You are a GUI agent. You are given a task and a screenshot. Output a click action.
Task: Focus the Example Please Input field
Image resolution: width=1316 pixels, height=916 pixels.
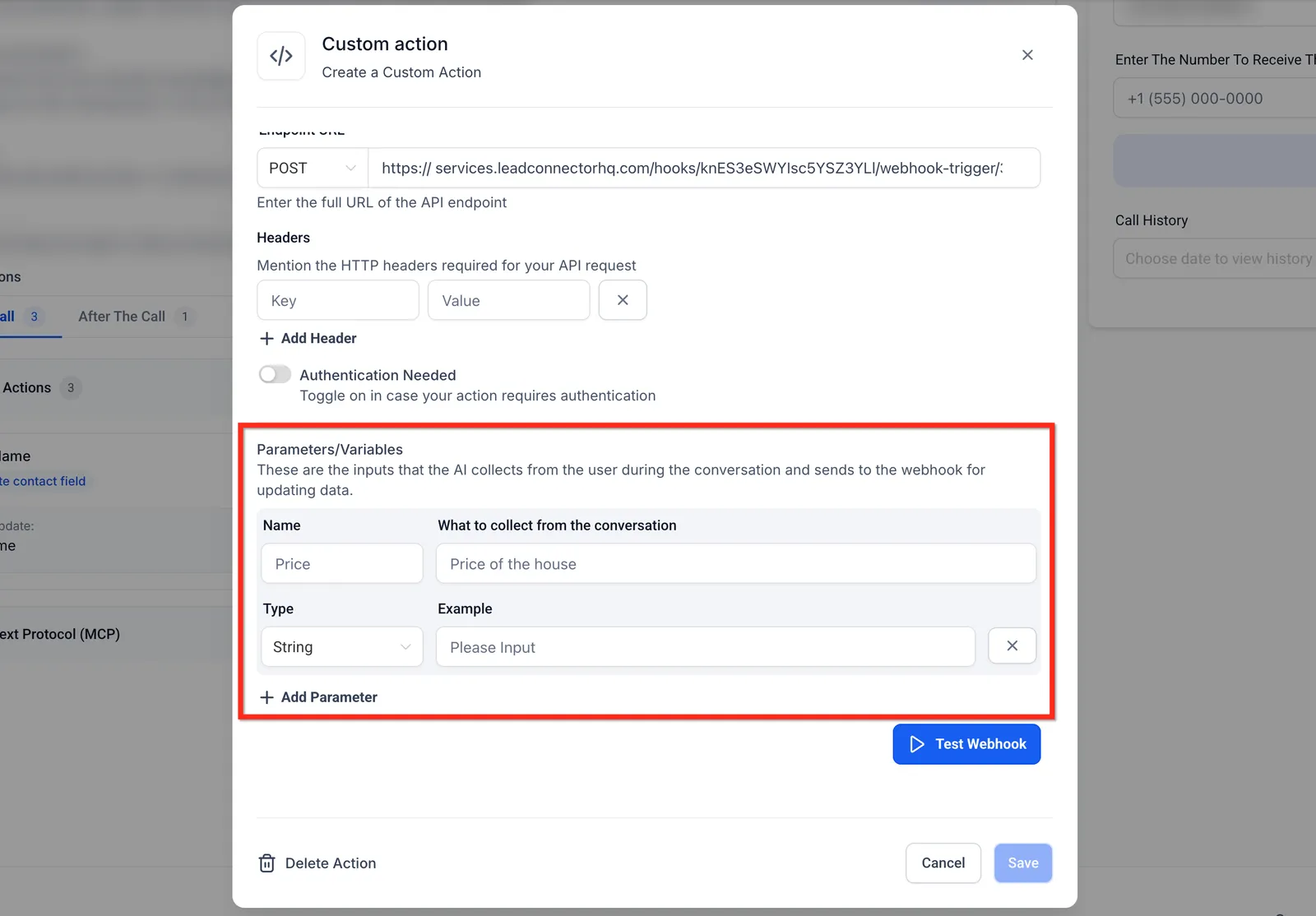tap(706, 647)
